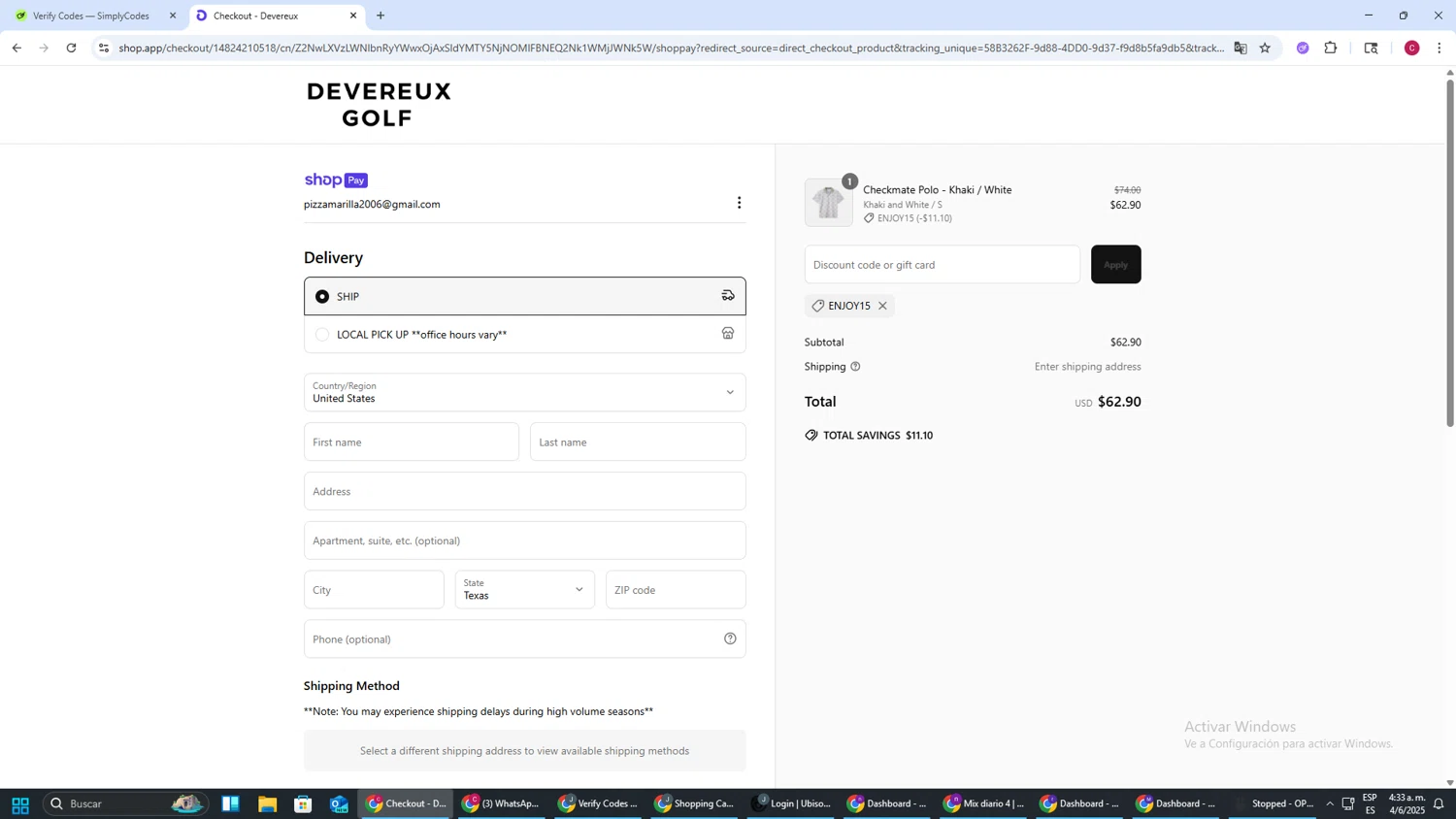Focus the Phone optional field
This screenshot has width=1456, height=819.
pos(525,639)
